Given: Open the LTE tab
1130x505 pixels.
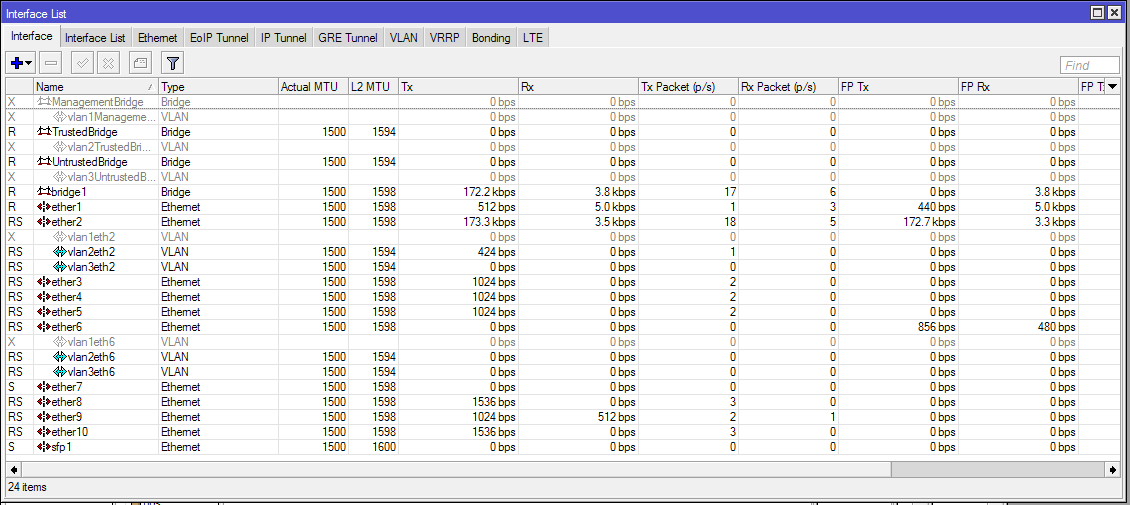Looking at the screenshot, I should click(533, 38).
